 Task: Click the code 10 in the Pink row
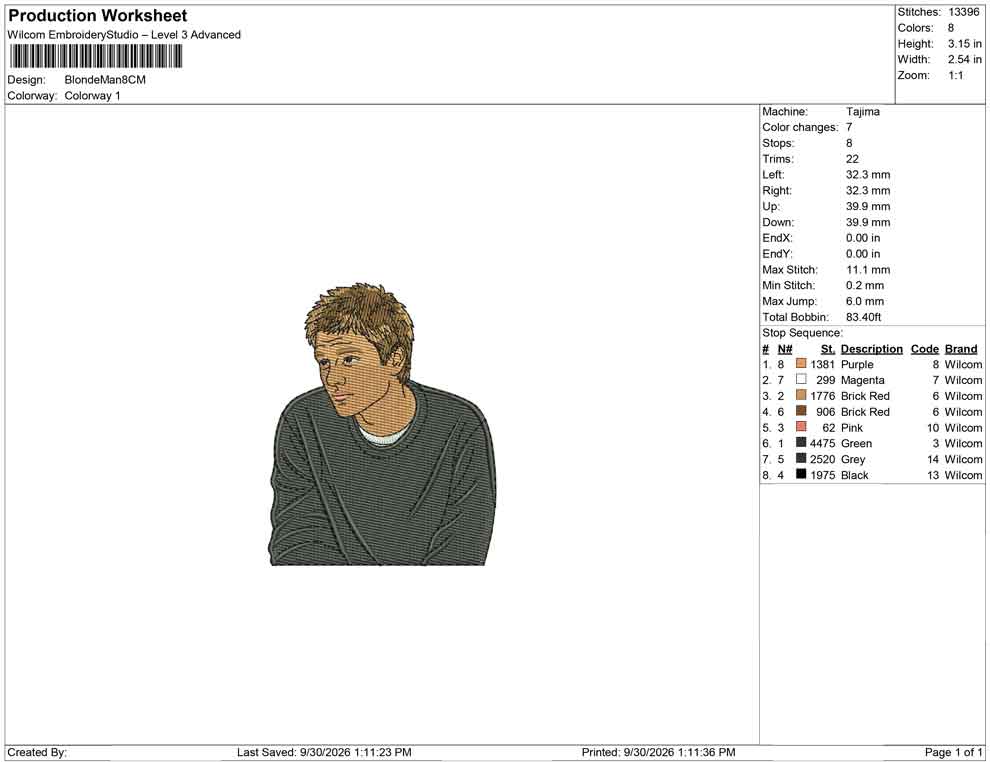tap(933, 427)
